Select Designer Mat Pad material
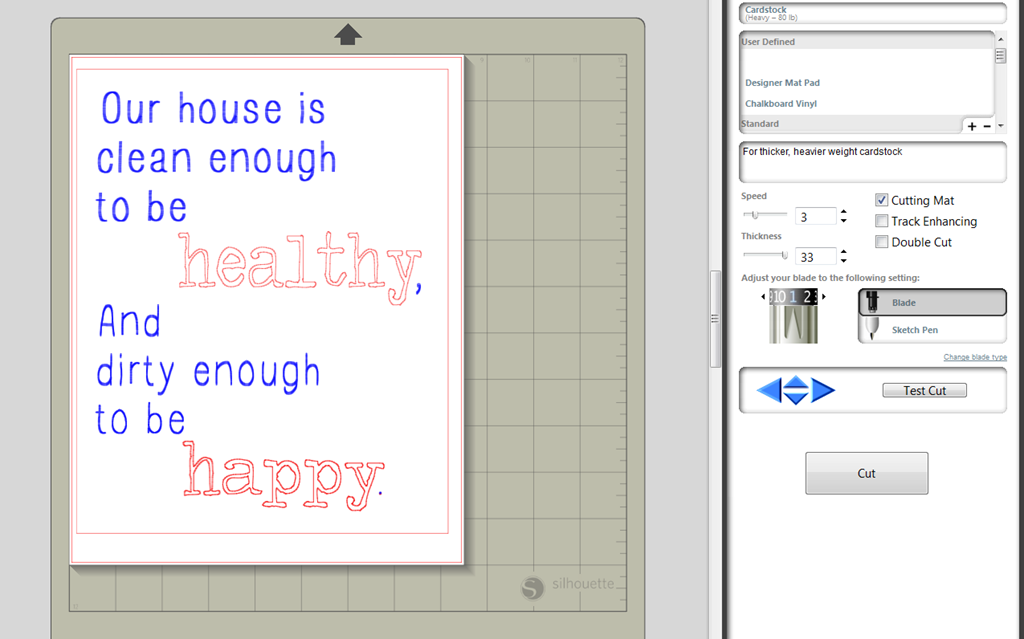The image size is (1024, 639). pos(782,83)
